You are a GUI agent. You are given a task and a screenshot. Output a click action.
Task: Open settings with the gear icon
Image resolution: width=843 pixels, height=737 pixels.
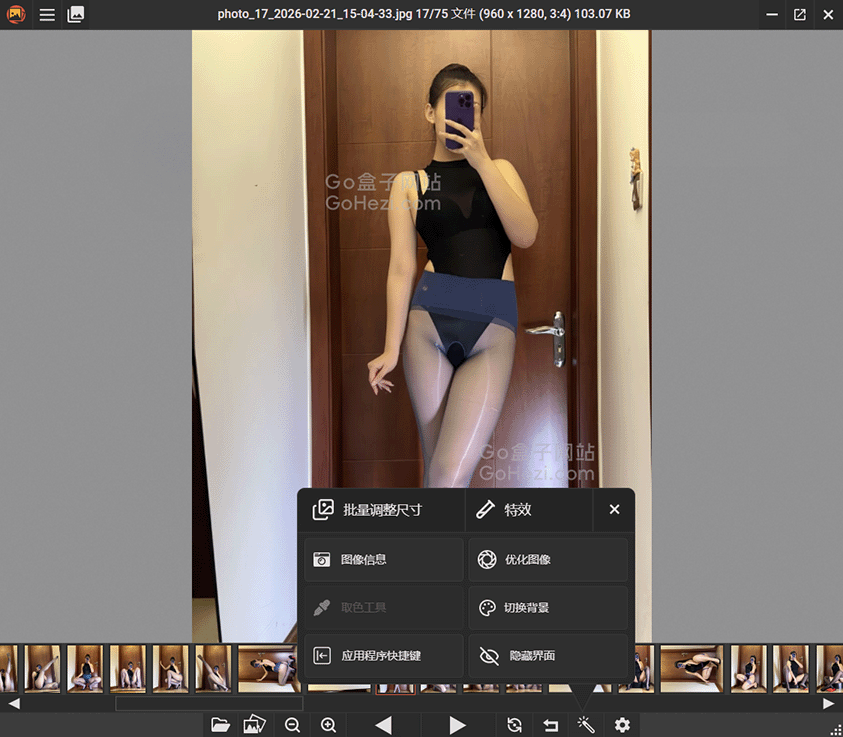pos(622,725)
